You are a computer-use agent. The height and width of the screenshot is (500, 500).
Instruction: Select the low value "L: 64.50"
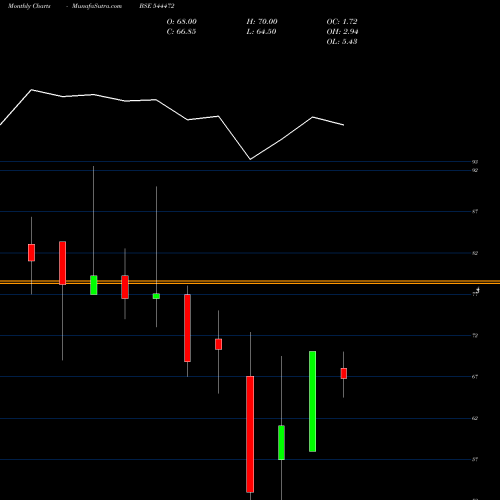tap(261, 32)
